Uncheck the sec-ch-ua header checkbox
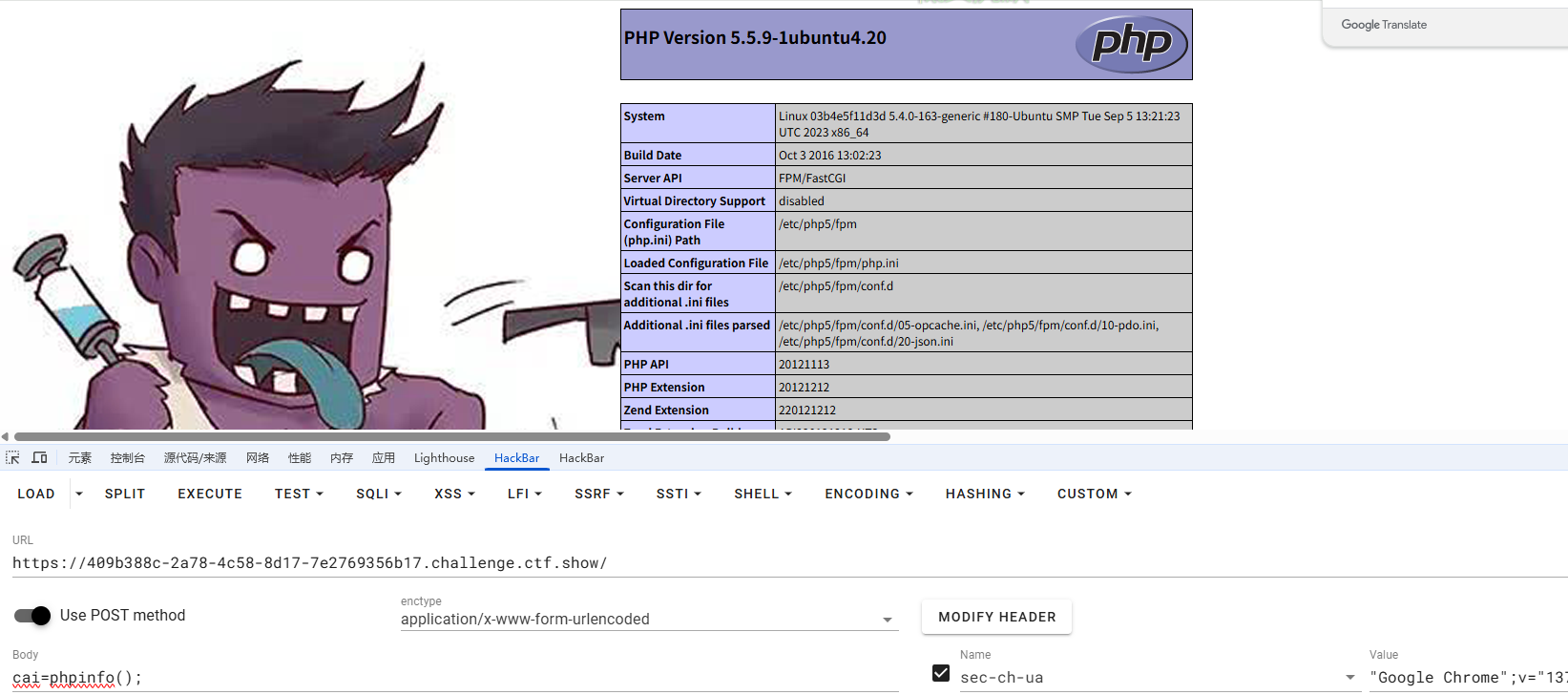This screenshot has height=695, width=1568. click(941, 674)
